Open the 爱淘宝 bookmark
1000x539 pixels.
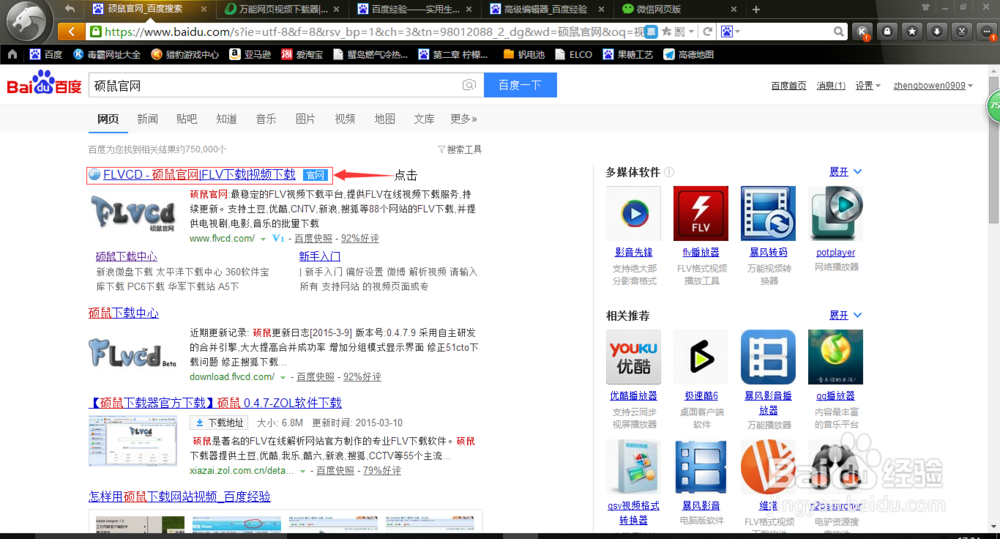click(x=302, y=54)
